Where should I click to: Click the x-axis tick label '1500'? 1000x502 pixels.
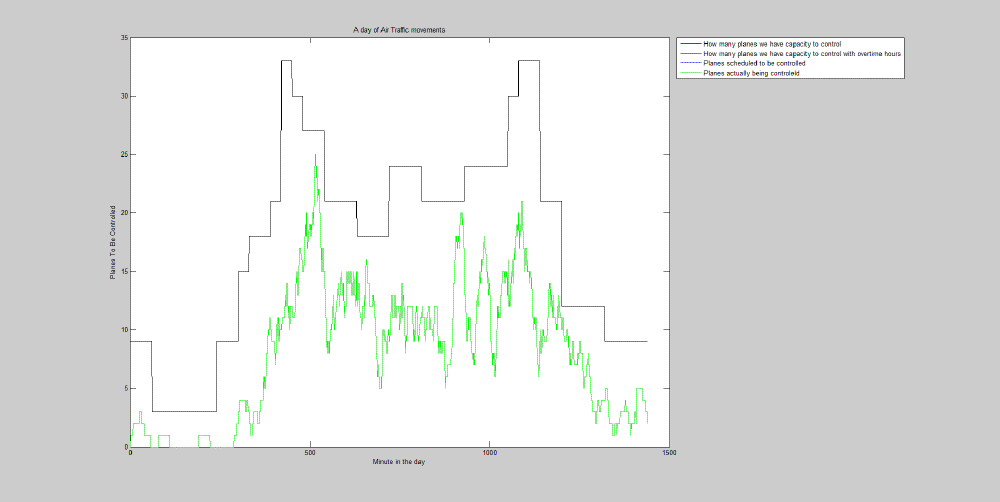669,453
